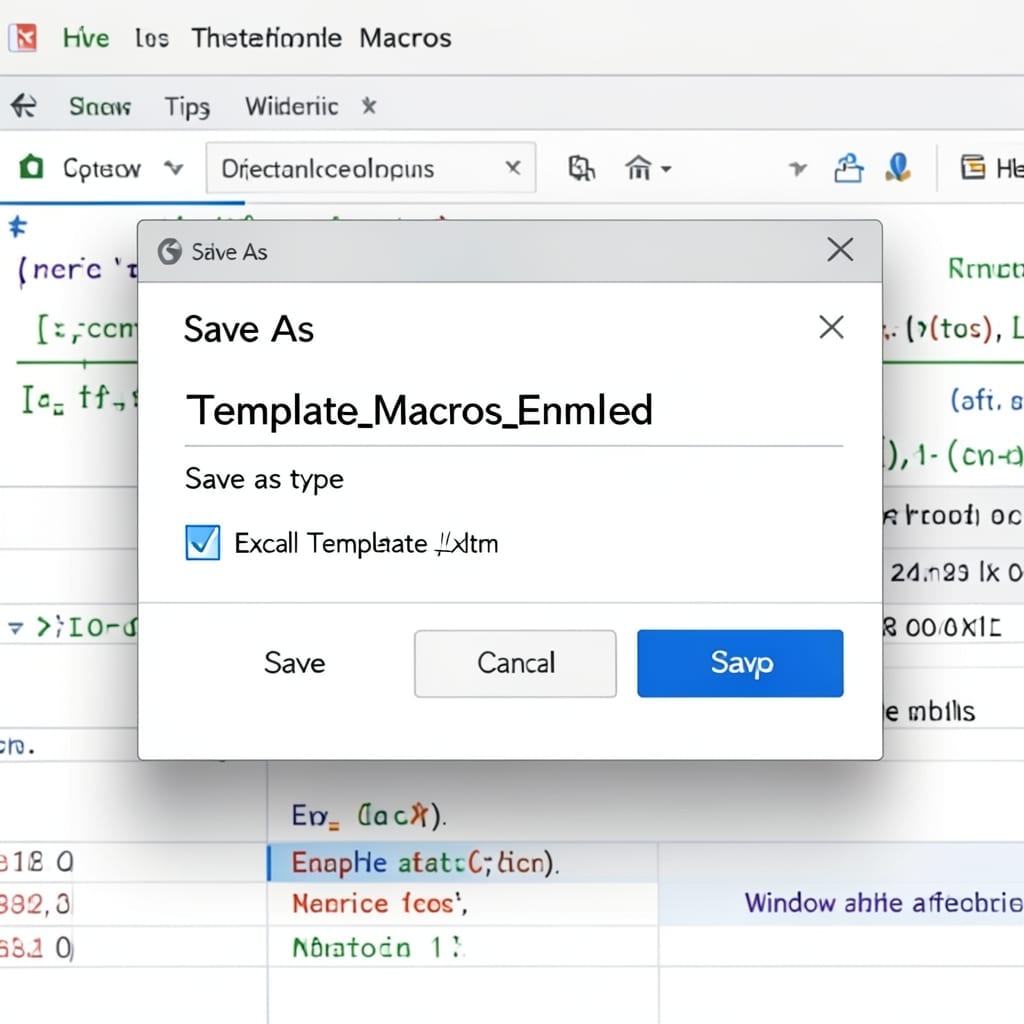Click the red app logo icon
Viewport: 1024px width, 1024px height.
click(24, 37)
